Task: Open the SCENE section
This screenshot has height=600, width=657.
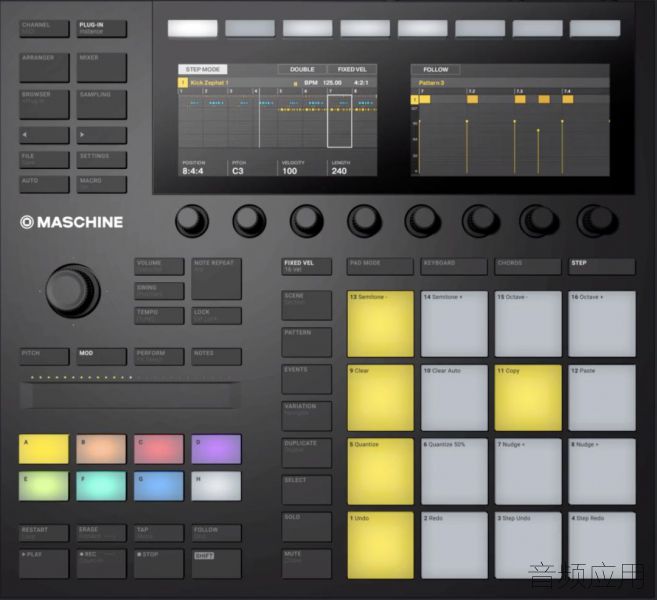Action: [307, 305]
